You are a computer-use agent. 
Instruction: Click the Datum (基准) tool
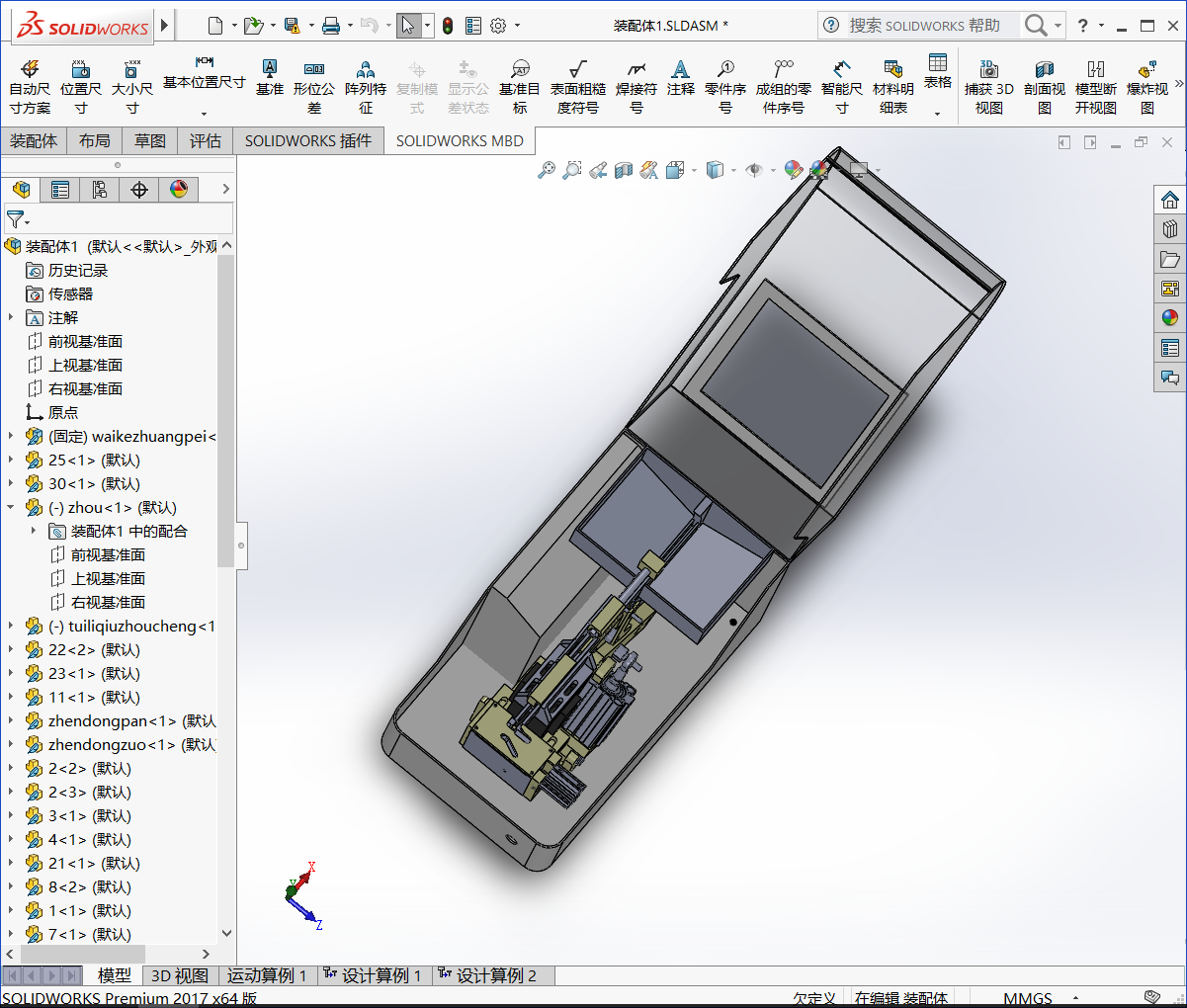[269, 77]
